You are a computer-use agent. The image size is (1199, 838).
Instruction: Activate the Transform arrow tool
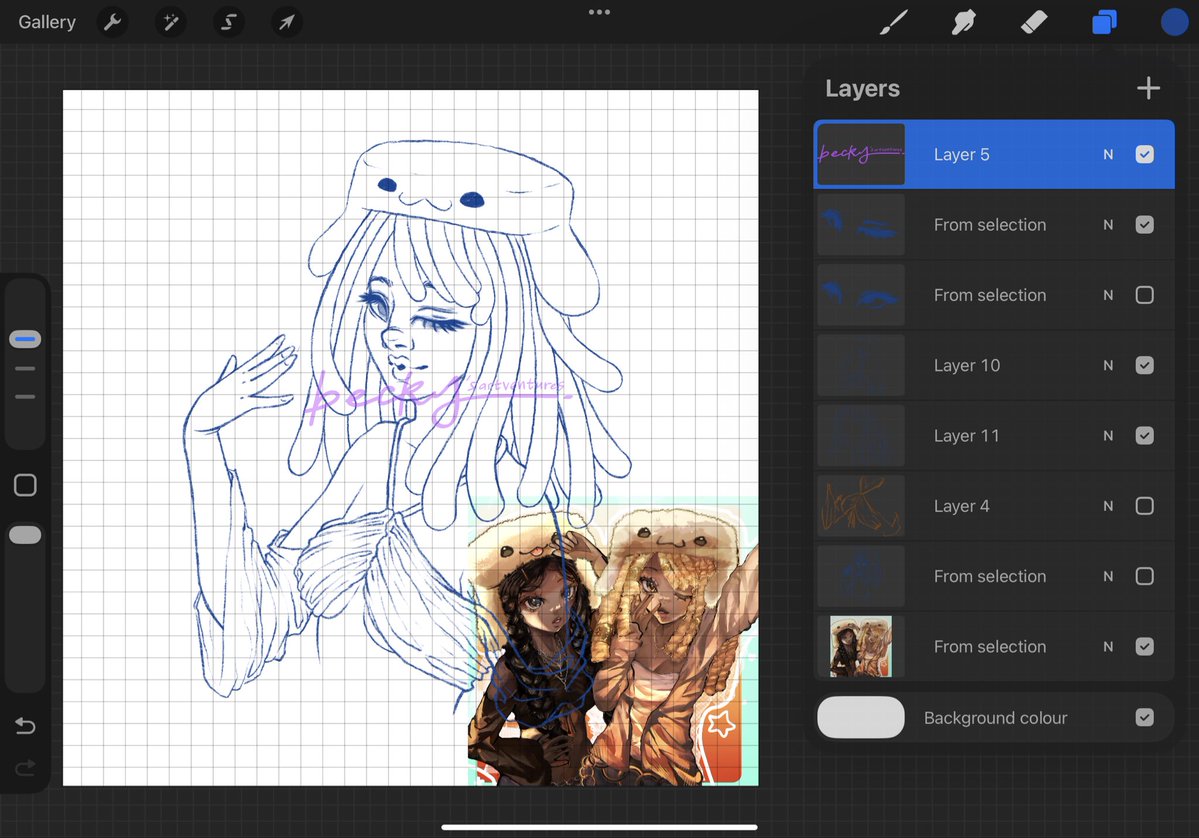click(x=286, y=22)
